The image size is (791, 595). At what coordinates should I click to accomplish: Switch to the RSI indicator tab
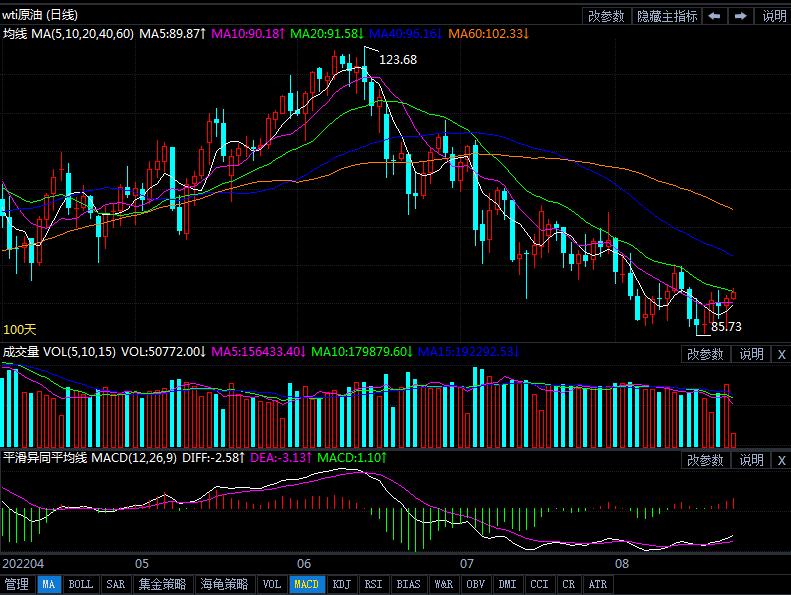tap(373, 585)
